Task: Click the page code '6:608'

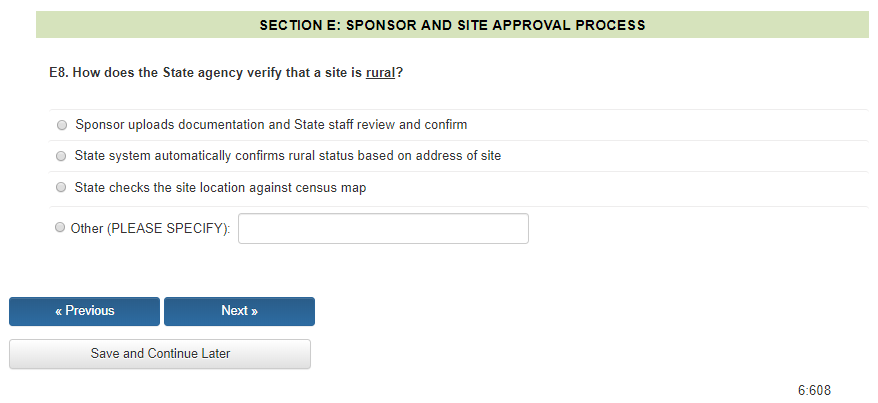Action: pyautogui.click(x=814, y=390)
